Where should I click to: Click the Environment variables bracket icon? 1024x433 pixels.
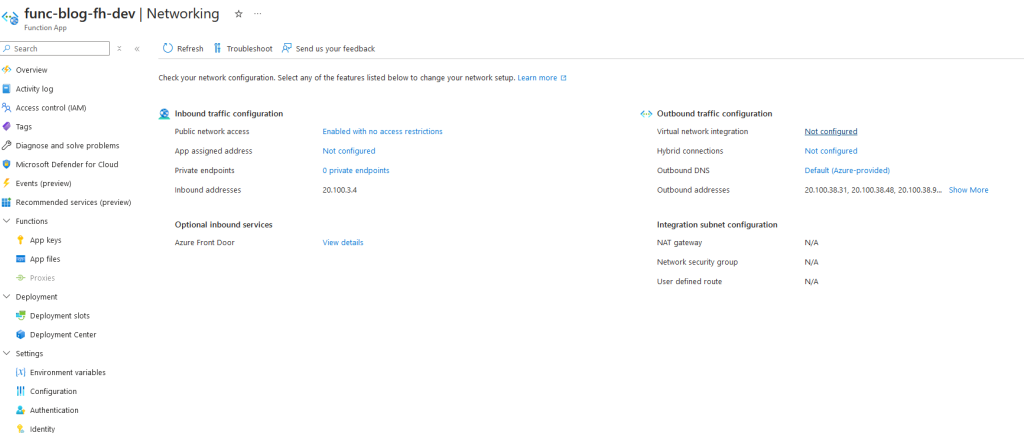pyautogui.click(x=20, y=372)
